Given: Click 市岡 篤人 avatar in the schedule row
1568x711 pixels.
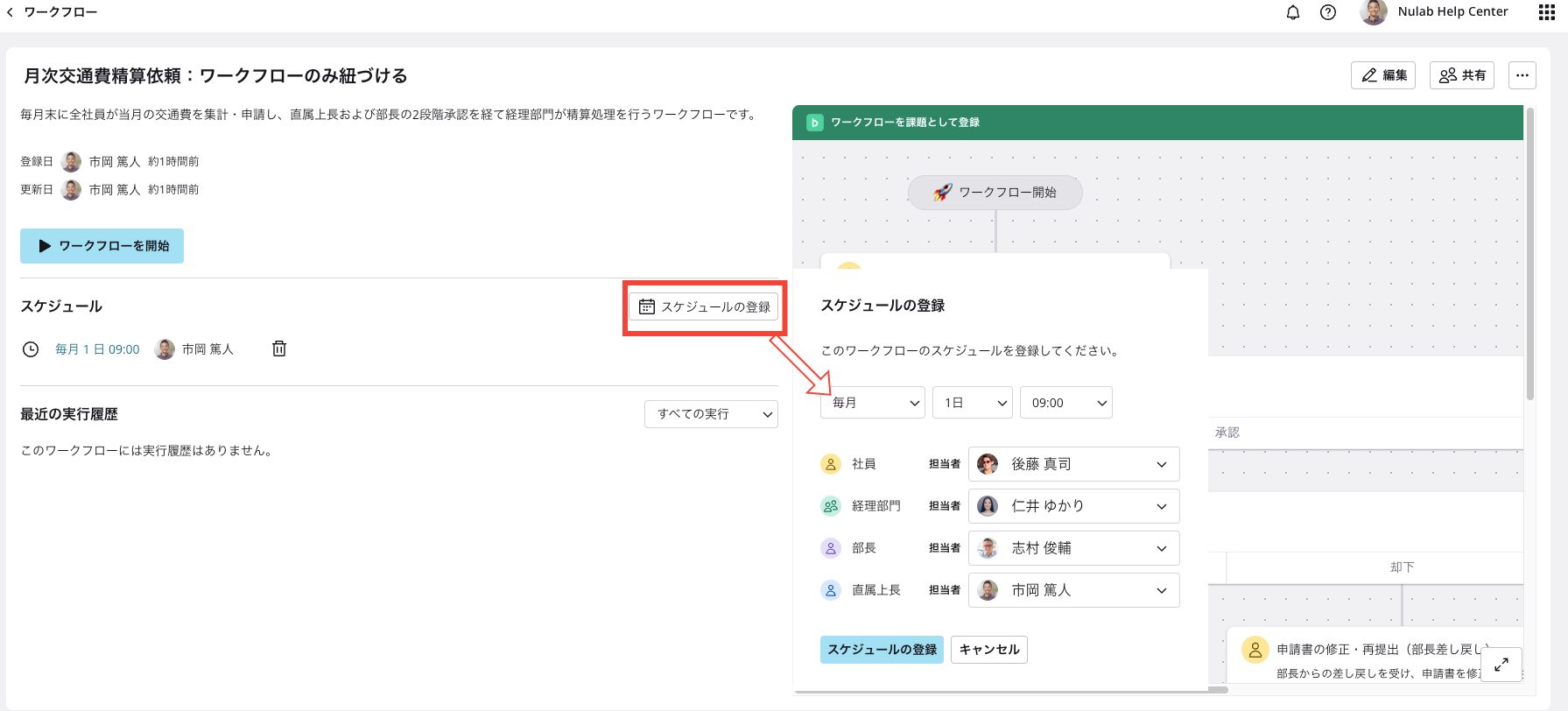Looking at the screenshot, I should click(165, 349).
